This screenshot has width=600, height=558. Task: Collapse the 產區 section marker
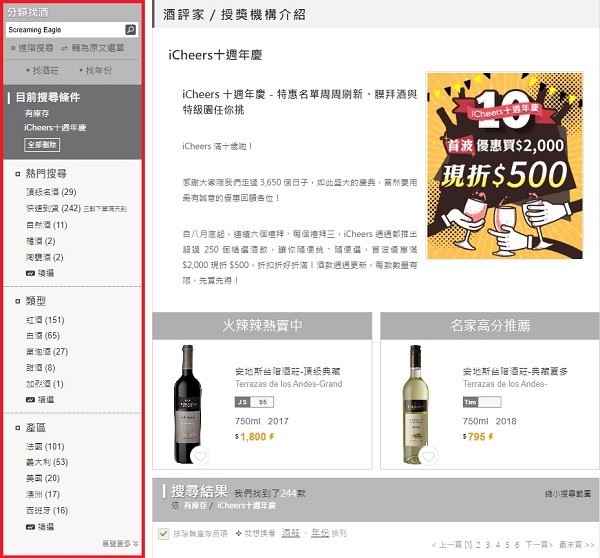[18, 428]
